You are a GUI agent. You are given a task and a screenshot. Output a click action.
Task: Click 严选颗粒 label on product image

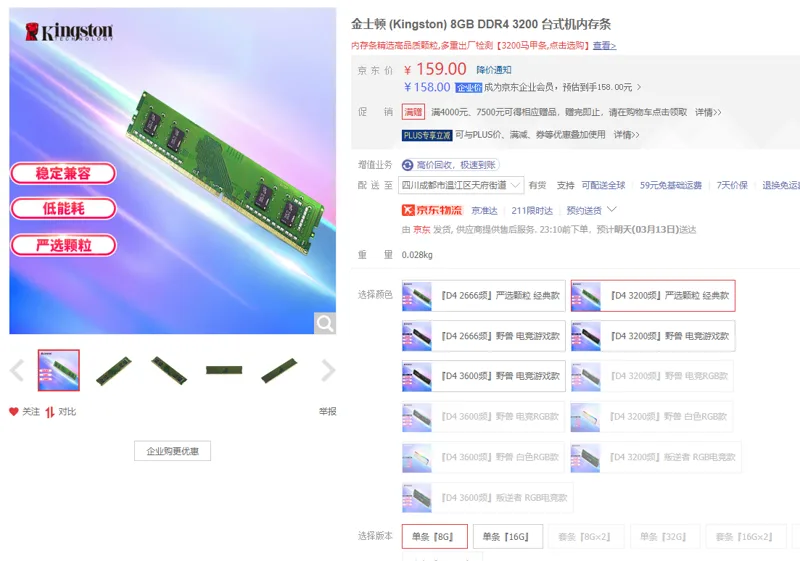tap(63, 245)
